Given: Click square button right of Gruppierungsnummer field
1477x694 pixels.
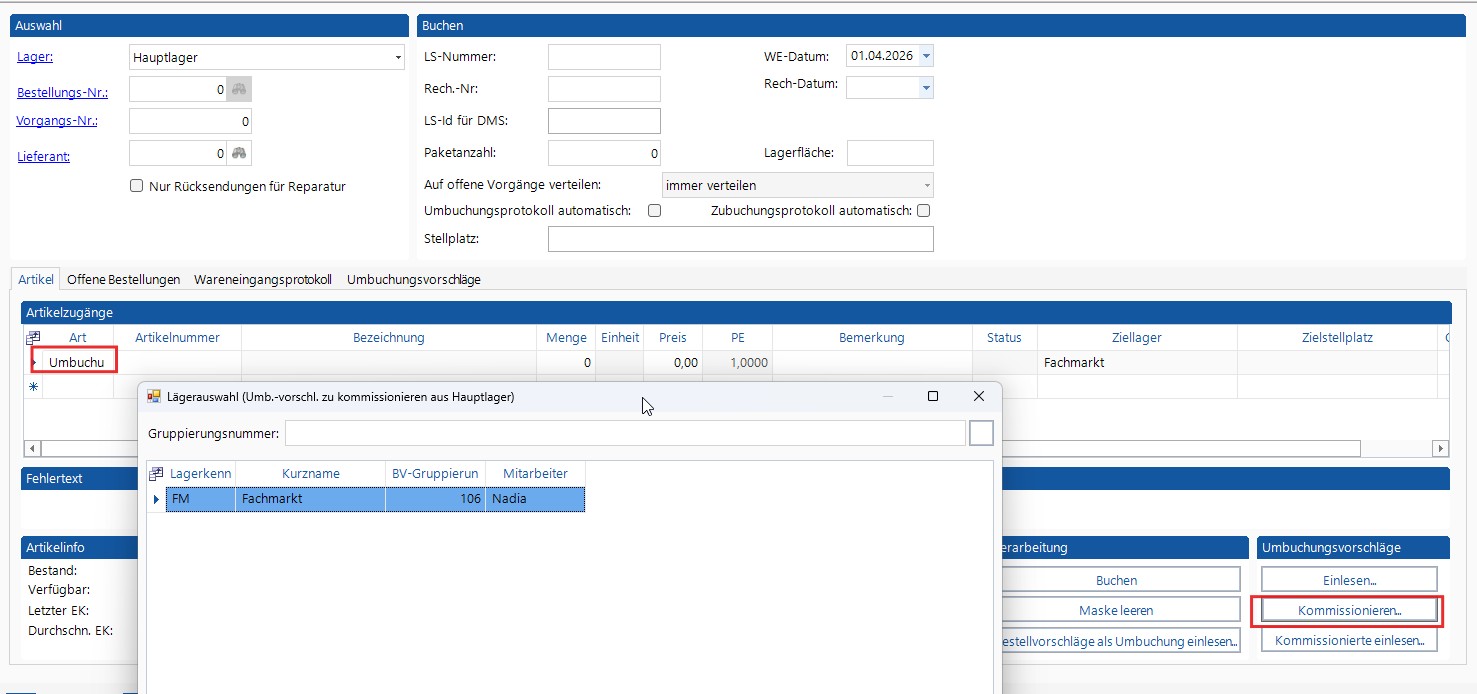Looking at the screenshot, I should [981, 433].
